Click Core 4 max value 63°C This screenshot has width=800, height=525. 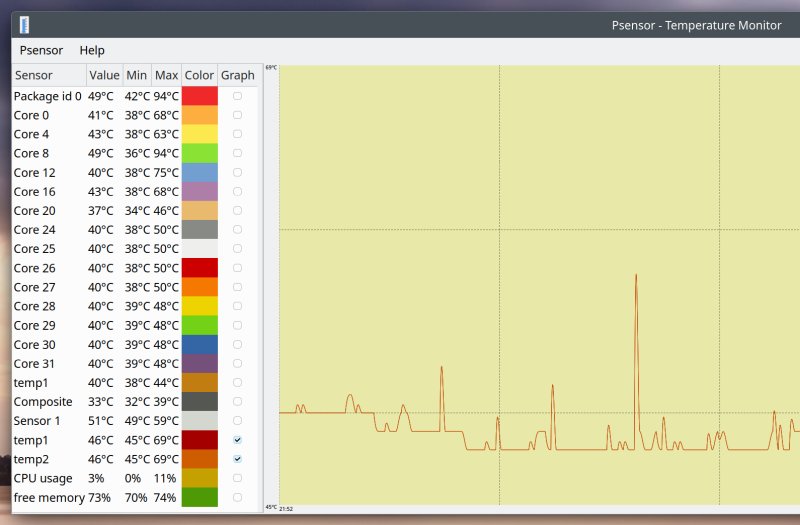pyautogui.click(x=166, y=134)
